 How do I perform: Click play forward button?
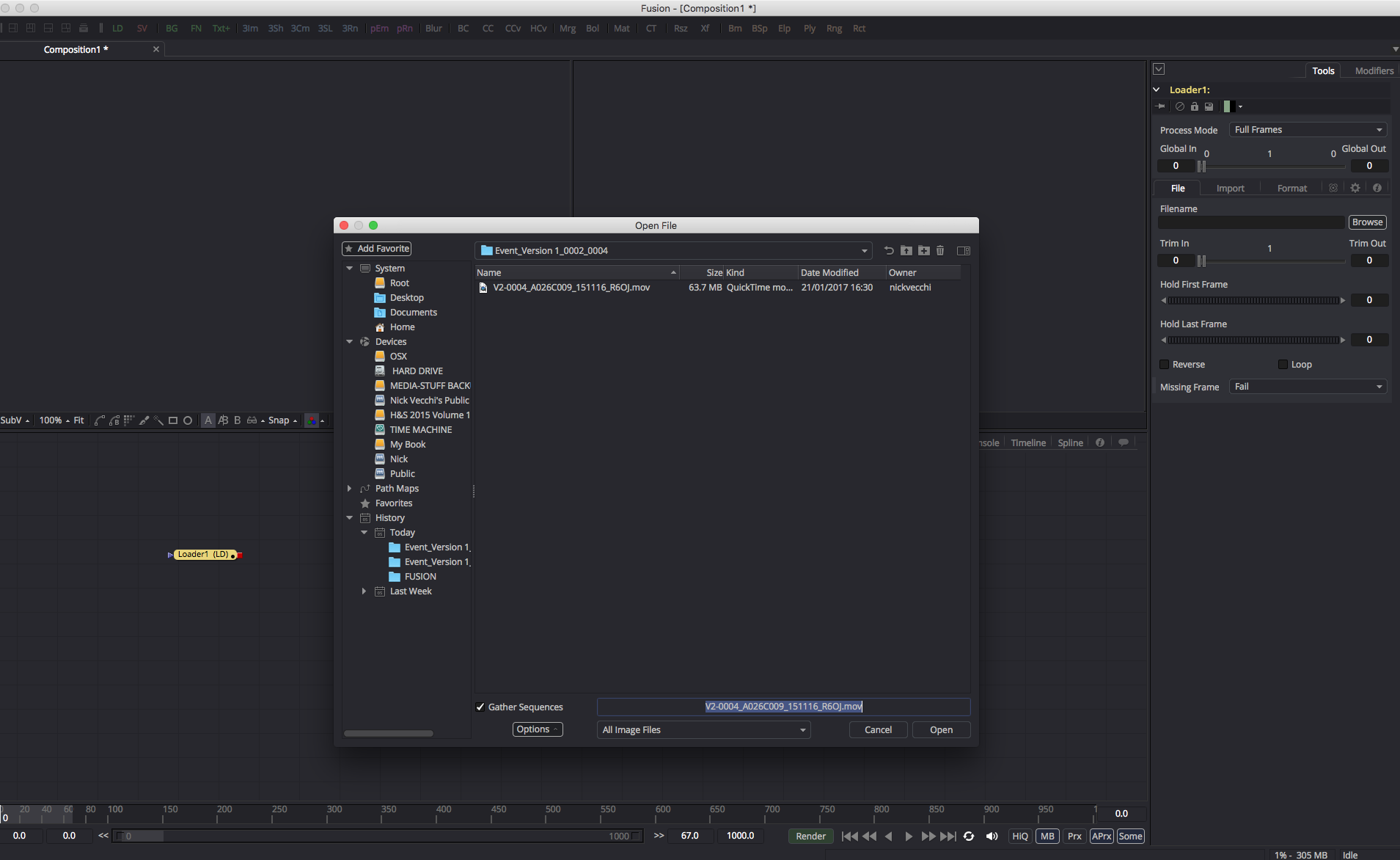[909, 837]
